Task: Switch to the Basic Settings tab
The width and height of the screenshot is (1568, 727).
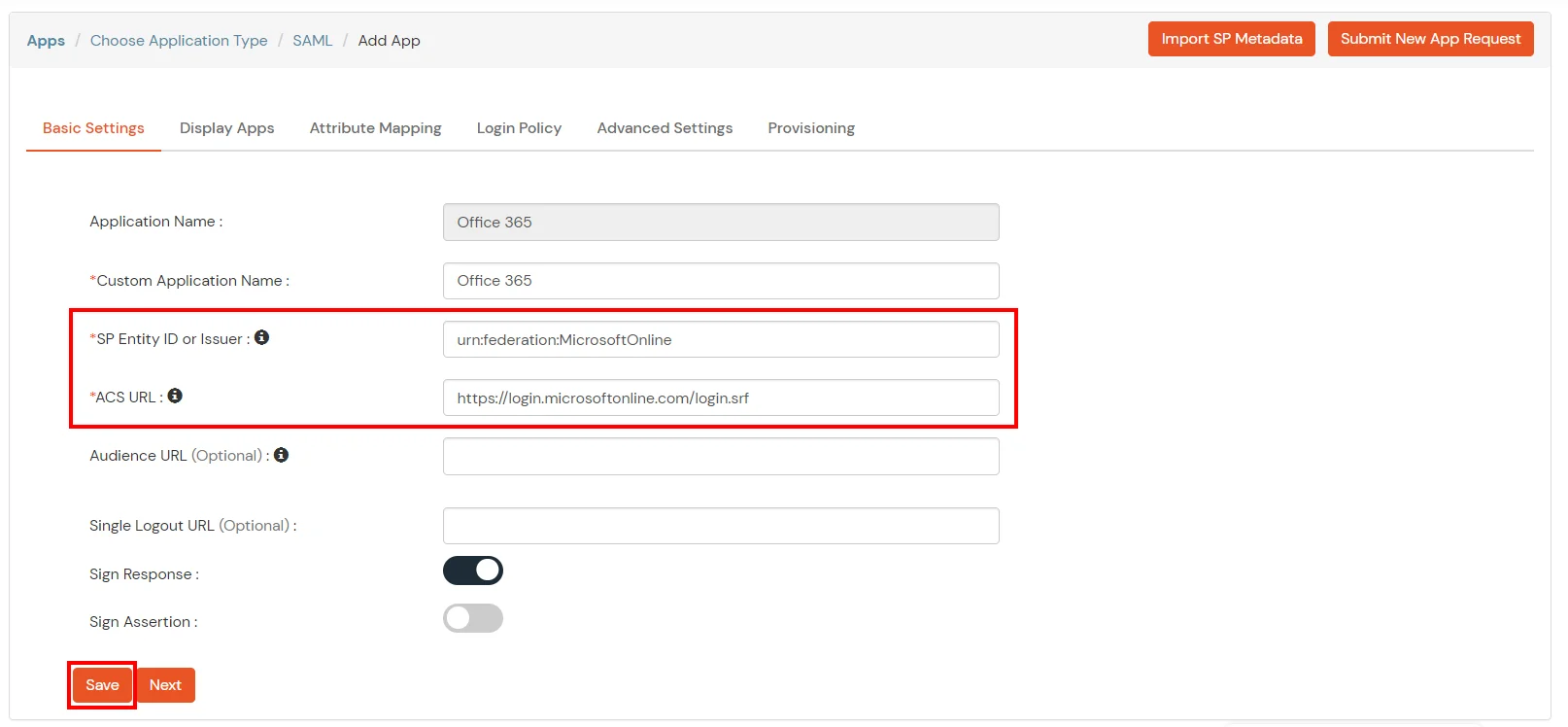Action: (93, 128)
